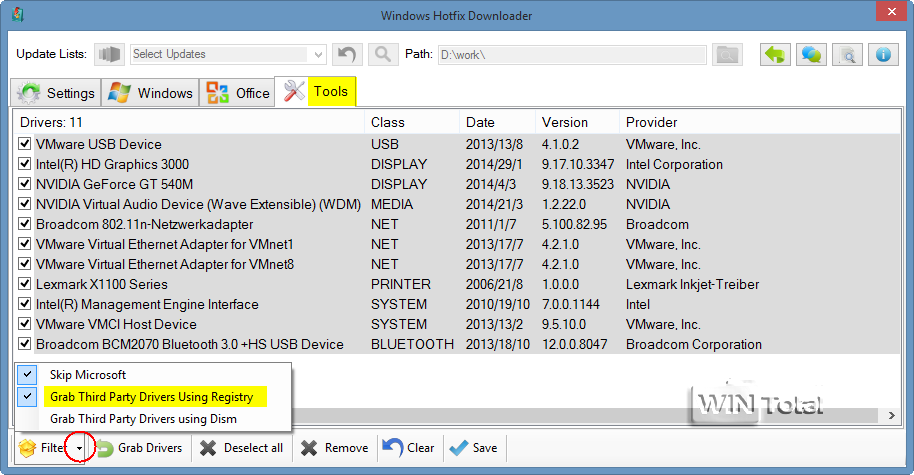Select the PRINTER class cell
Image resolution: width=914 pixels, height=475 pixels.
click(401, 284)
